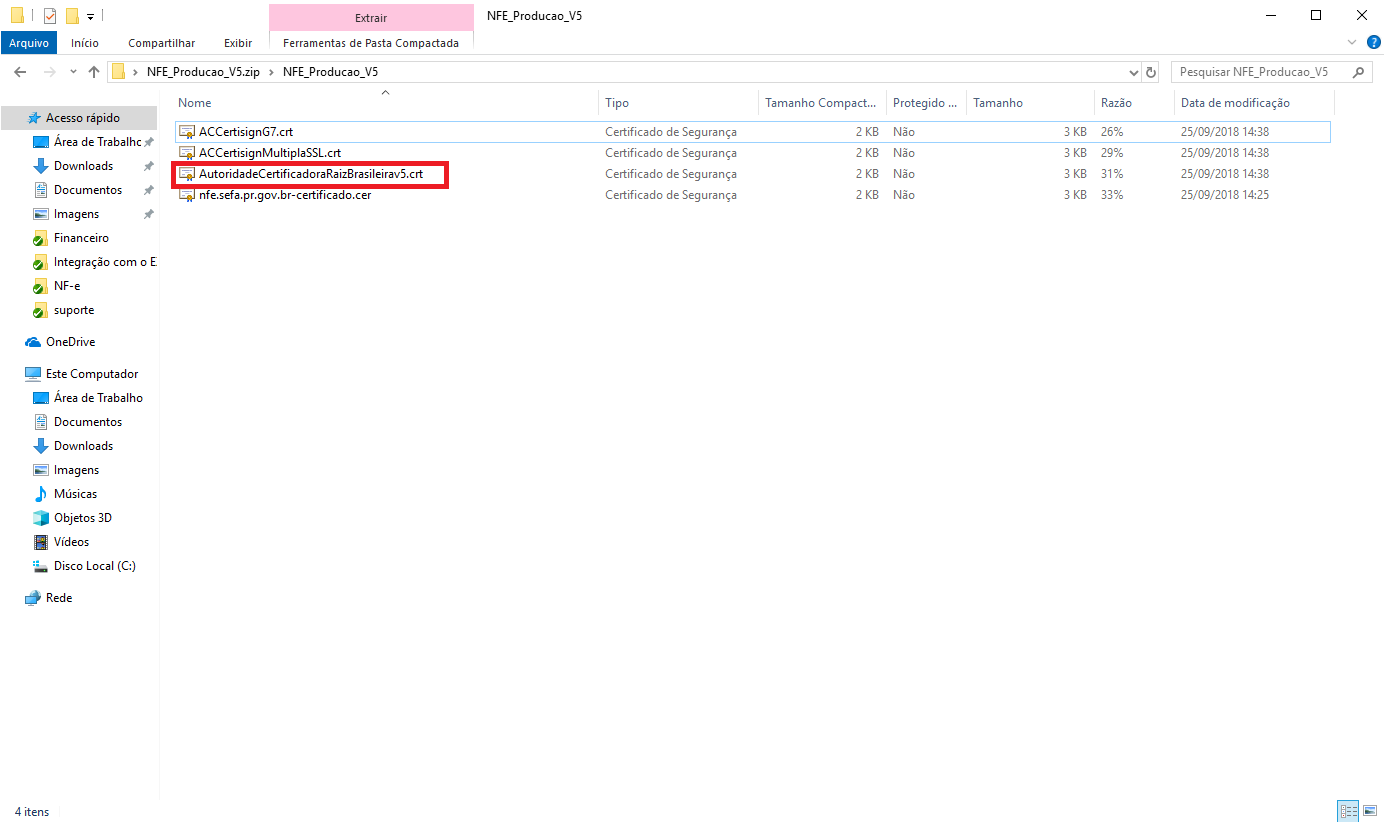Sort by the Tamanho column header
1384x822 pixels.
click(x=1030, y=103)
